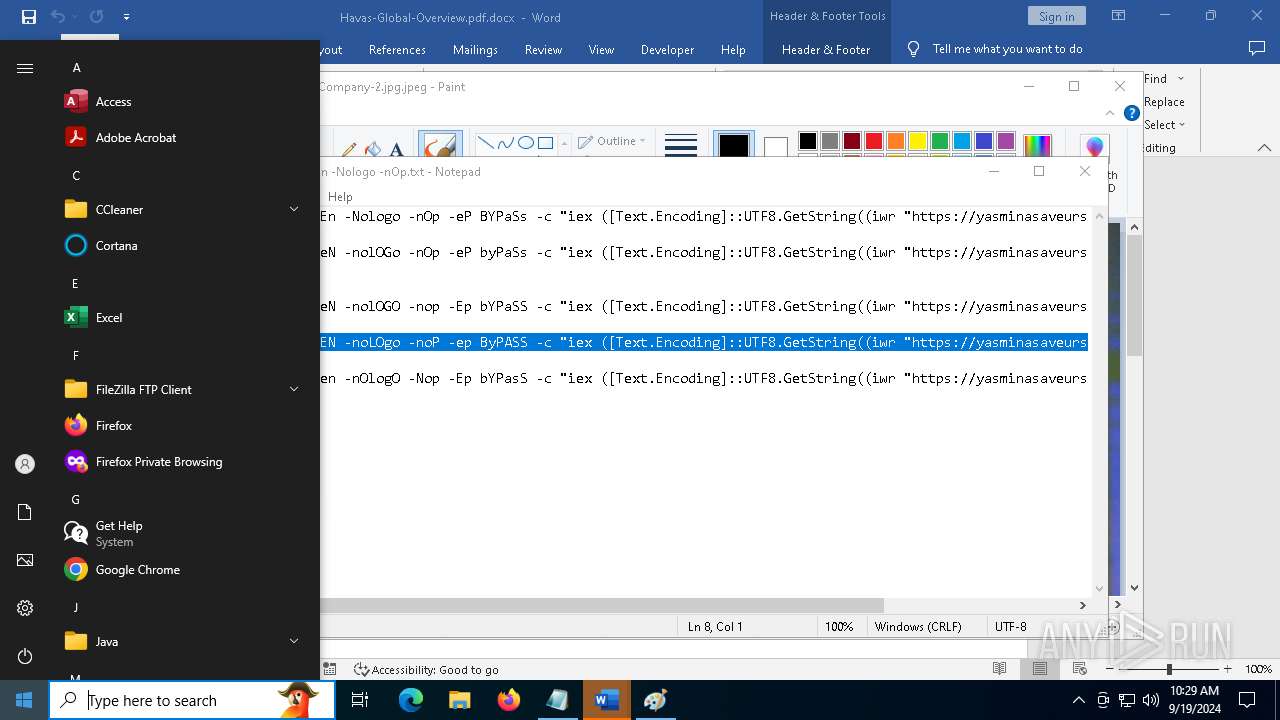Viewport: 1280px width, 720px height.
Task: Click the Word zoom slider
Action: click(x=1169, y=669)
